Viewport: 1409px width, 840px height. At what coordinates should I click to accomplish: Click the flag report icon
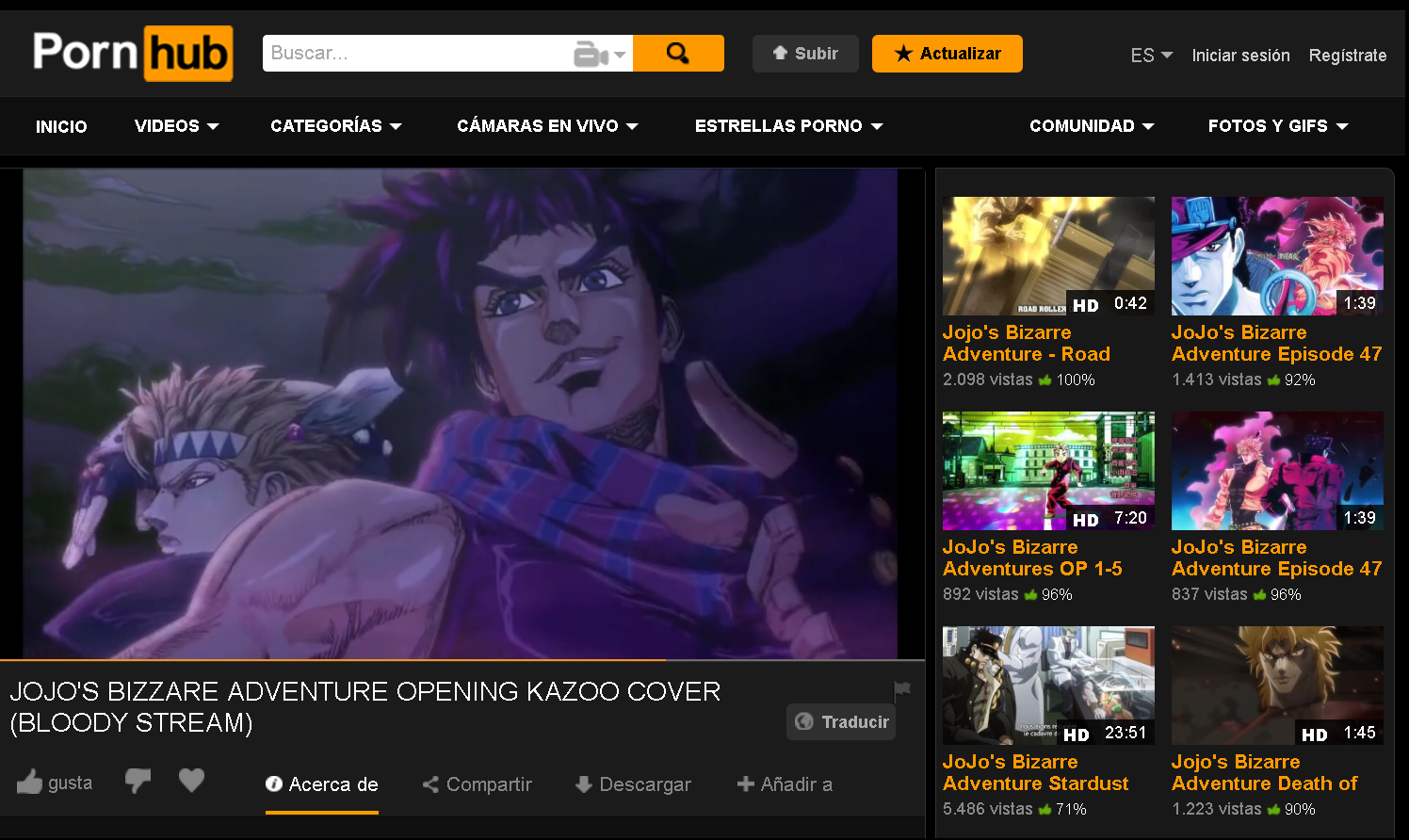(902, 690)
